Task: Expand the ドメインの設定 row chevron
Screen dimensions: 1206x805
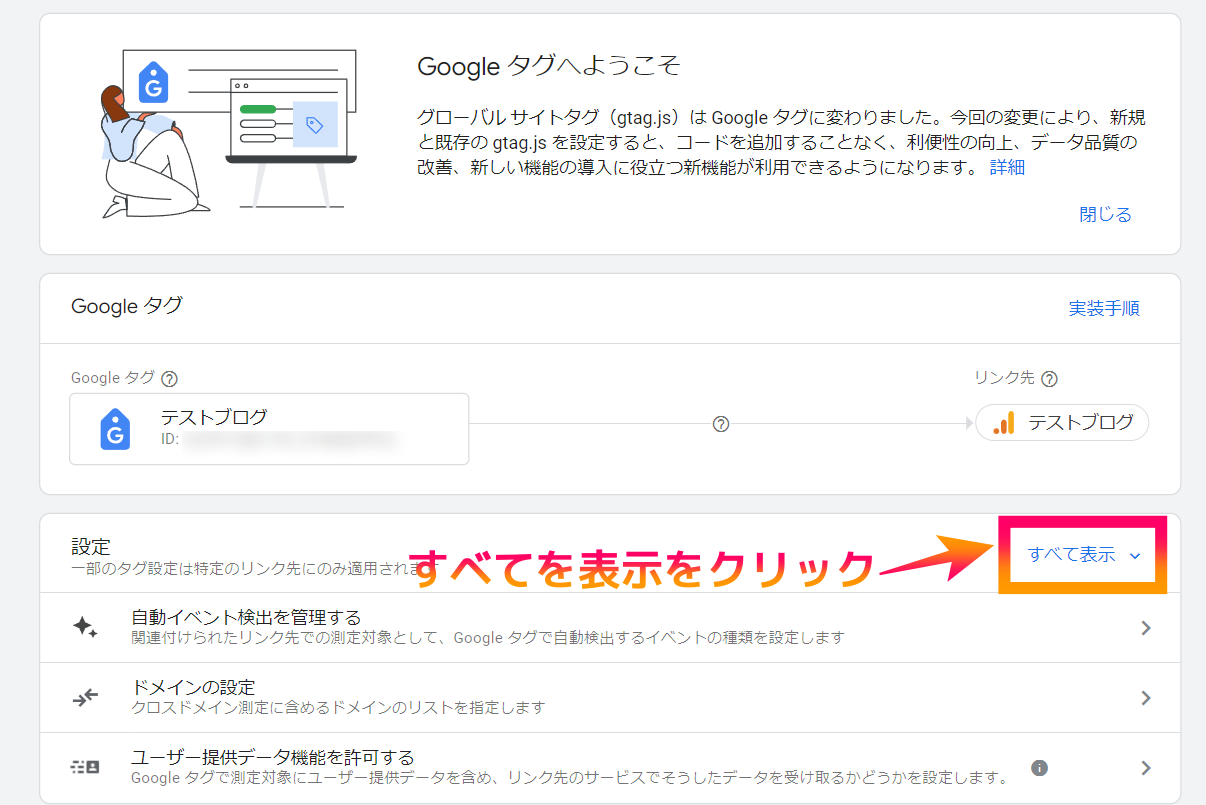Action: click(1146, 698)
